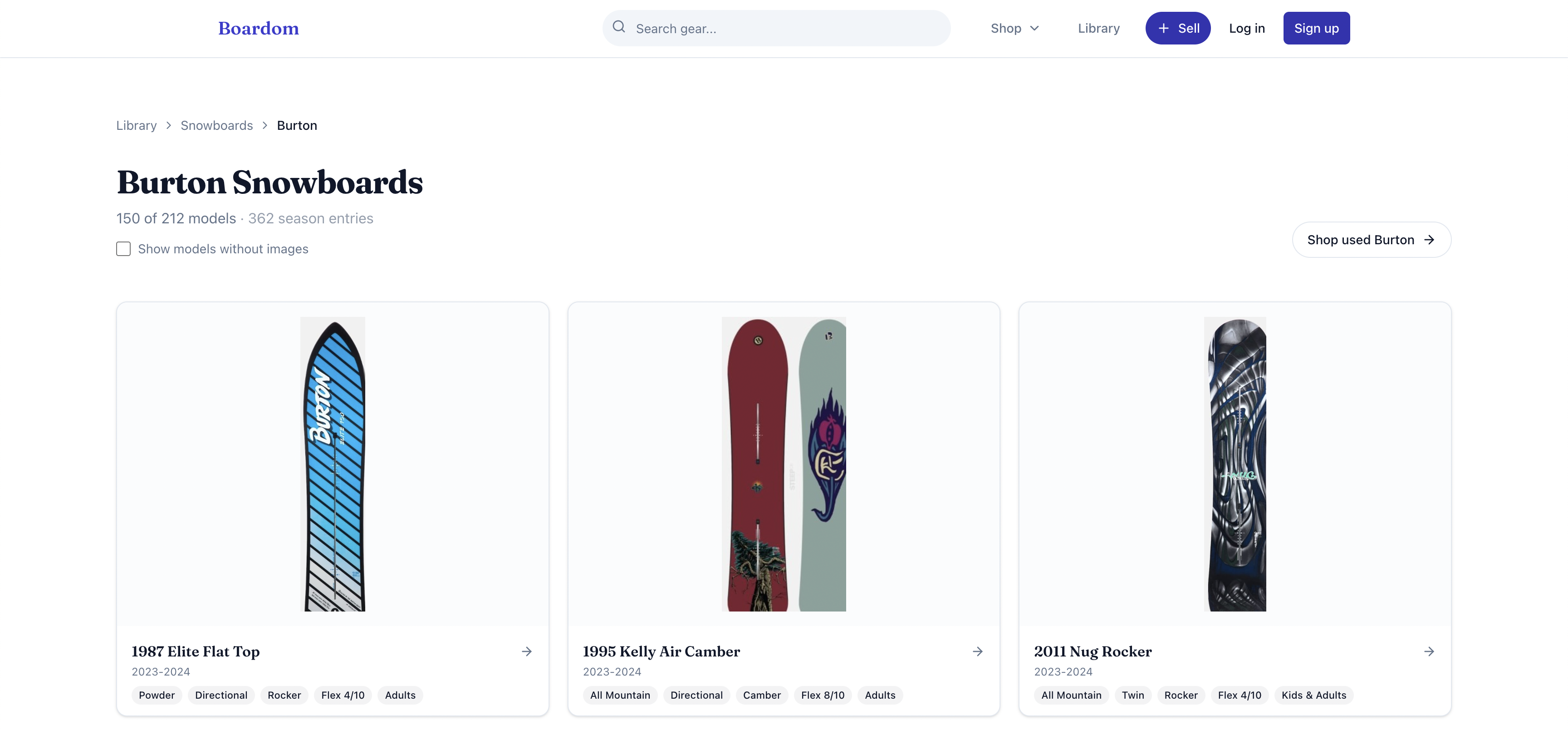Open the Library menu item

1099,28
